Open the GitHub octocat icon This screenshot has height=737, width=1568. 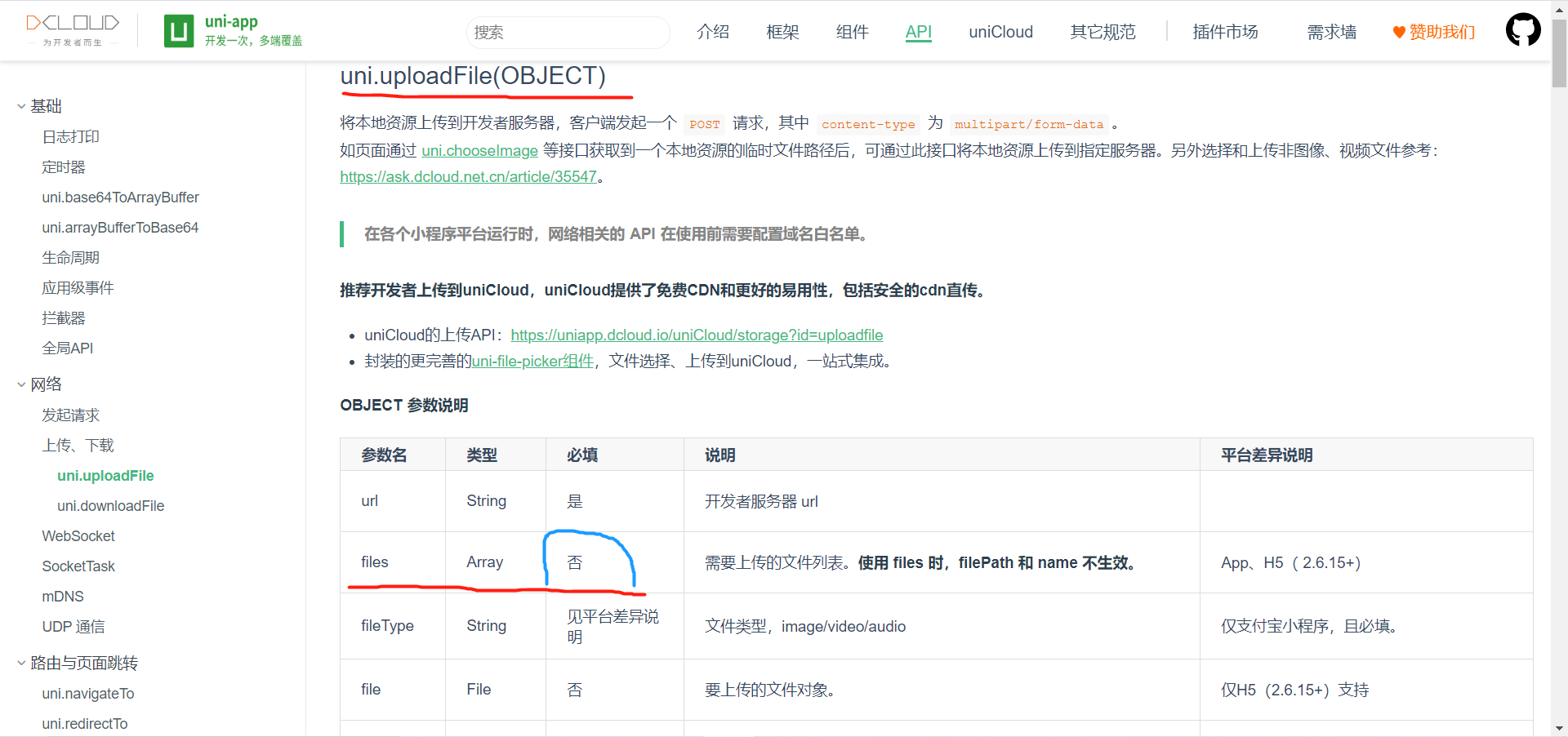[1522, 30]
